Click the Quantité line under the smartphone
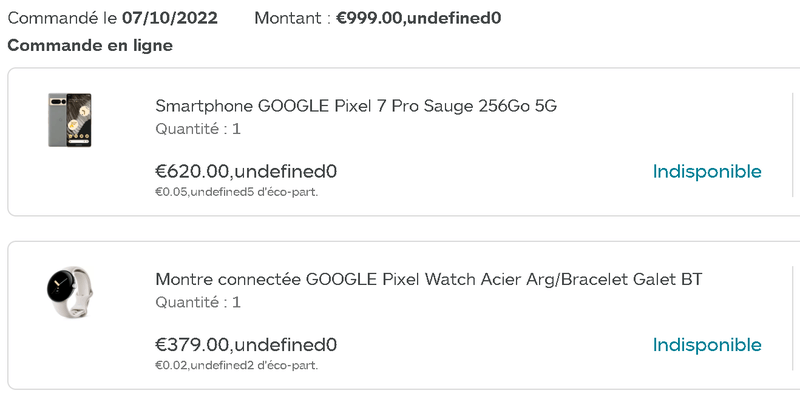Screen dimensions: 800x402 [198, 129]
